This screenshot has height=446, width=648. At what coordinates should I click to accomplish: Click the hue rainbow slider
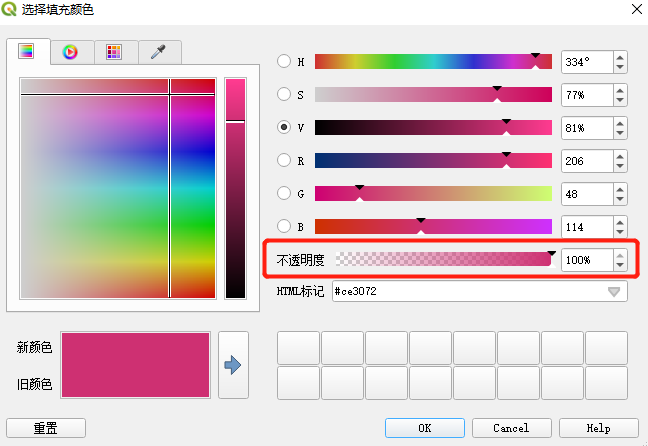point(433,62)
